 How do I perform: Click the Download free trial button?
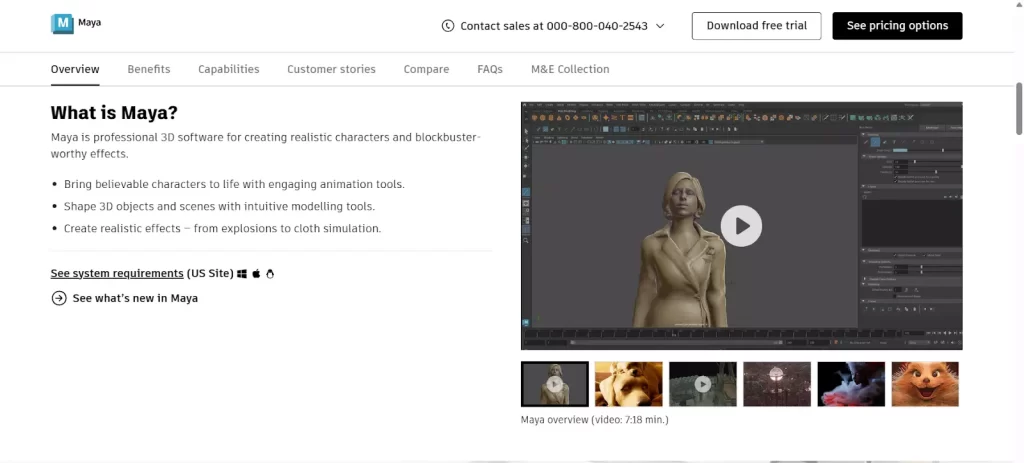(x=756, y=26)
